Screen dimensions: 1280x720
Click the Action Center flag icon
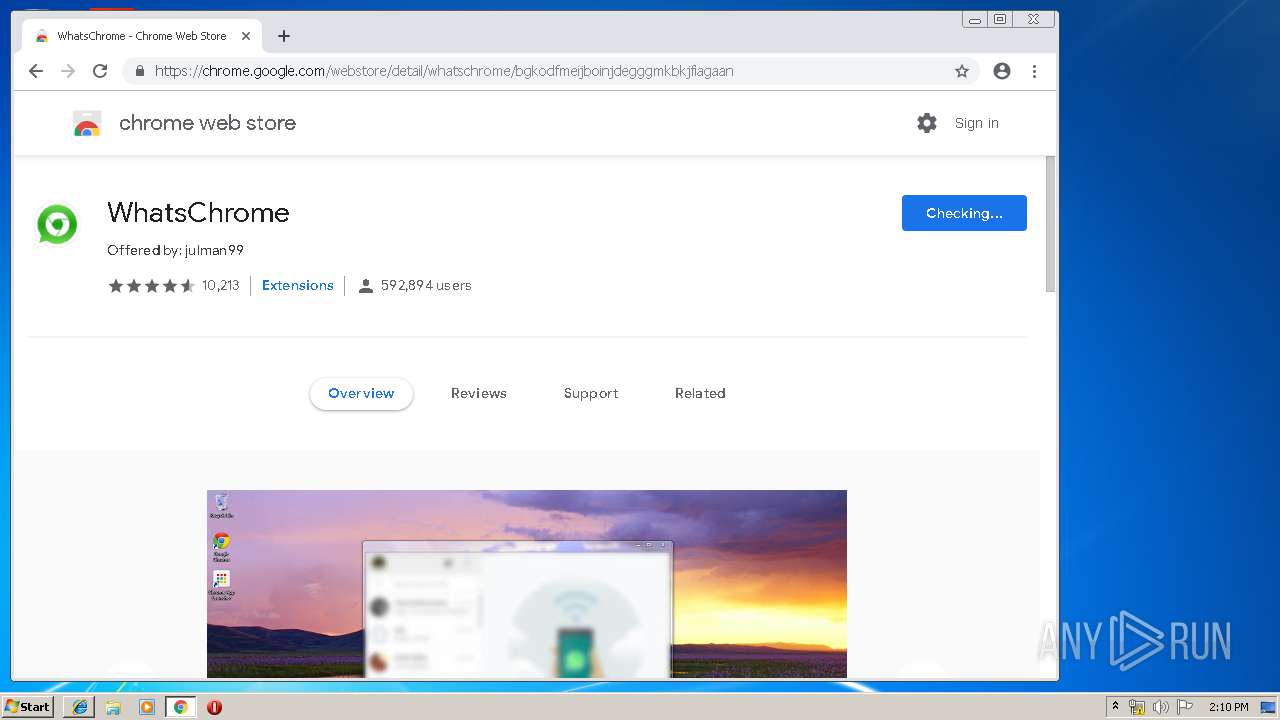pyautogui.click(x=1185, y=707)
